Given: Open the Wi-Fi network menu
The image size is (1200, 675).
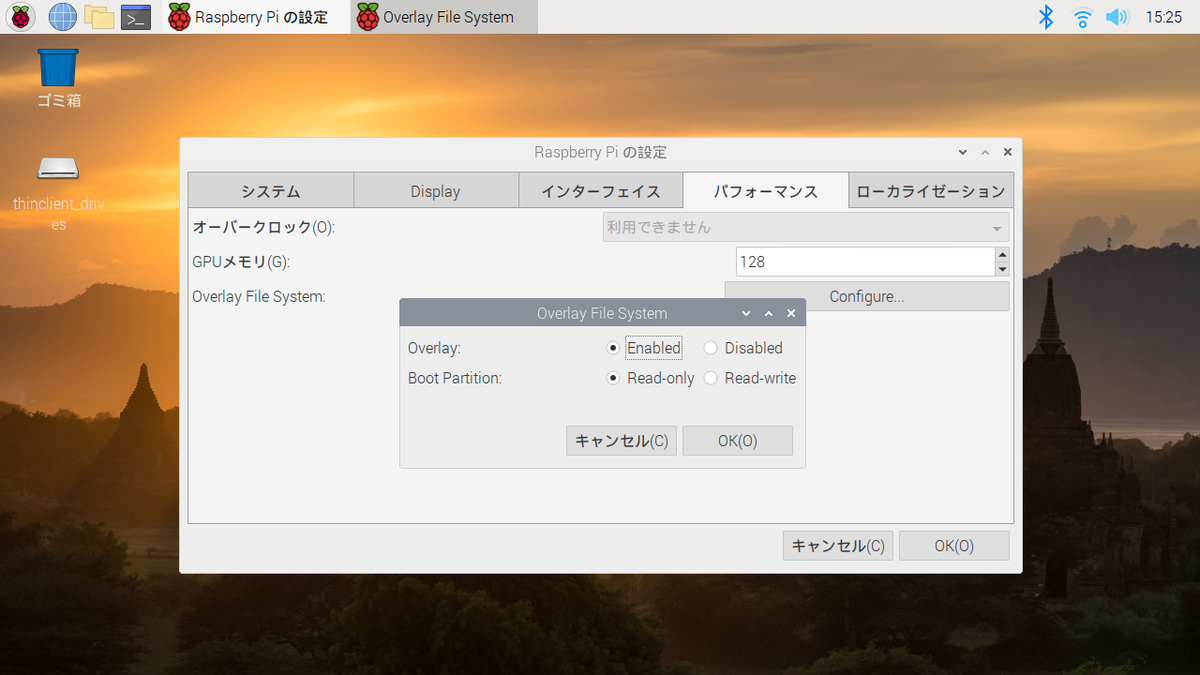Looking at the screenshot, I should [1081, 16].
